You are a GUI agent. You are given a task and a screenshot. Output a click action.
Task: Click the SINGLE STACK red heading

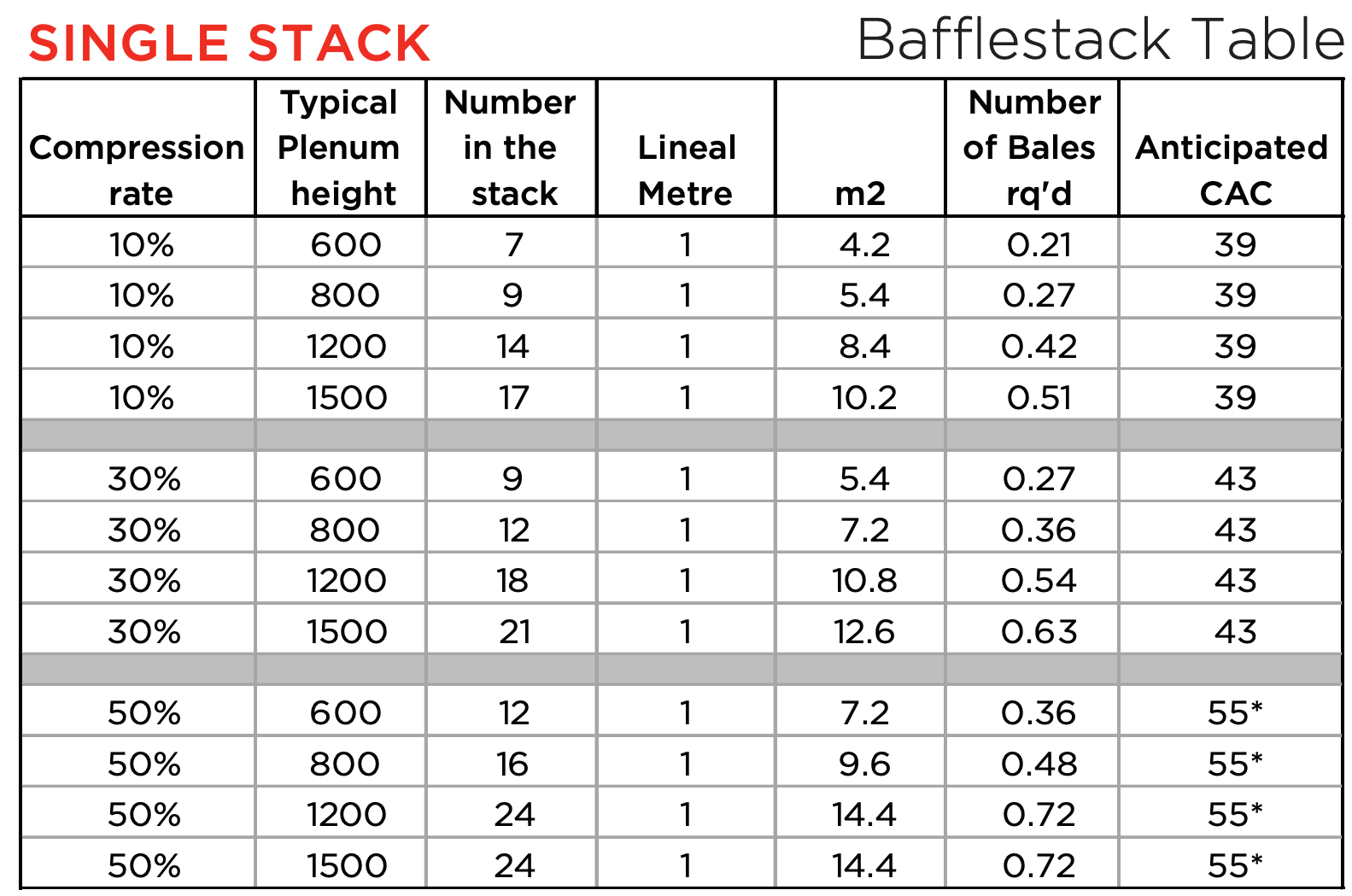[x=229, y=44]
